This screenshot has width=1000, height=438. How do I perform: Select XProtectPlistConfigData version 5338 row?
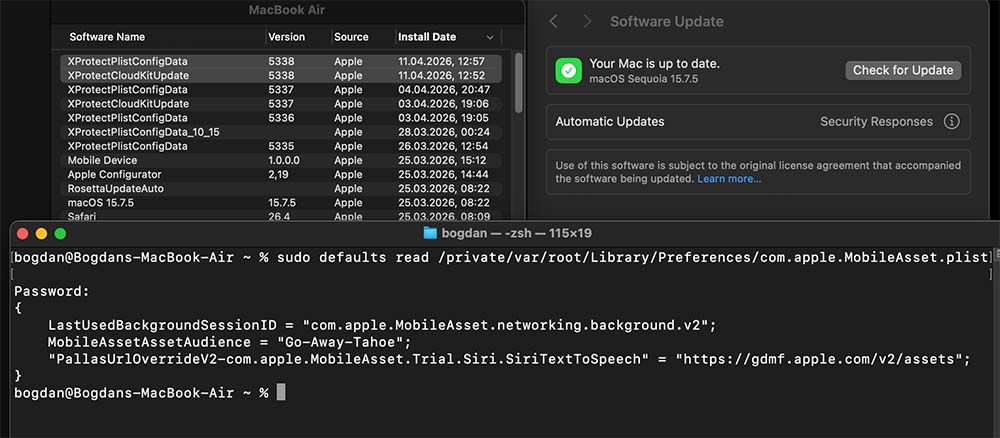coord(281,62)
